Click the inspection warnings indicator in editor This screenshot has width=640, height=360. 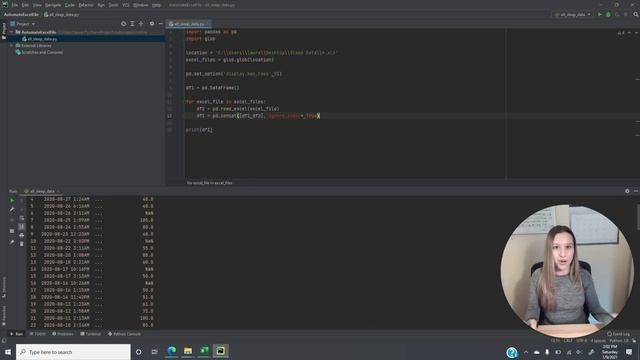621,33
